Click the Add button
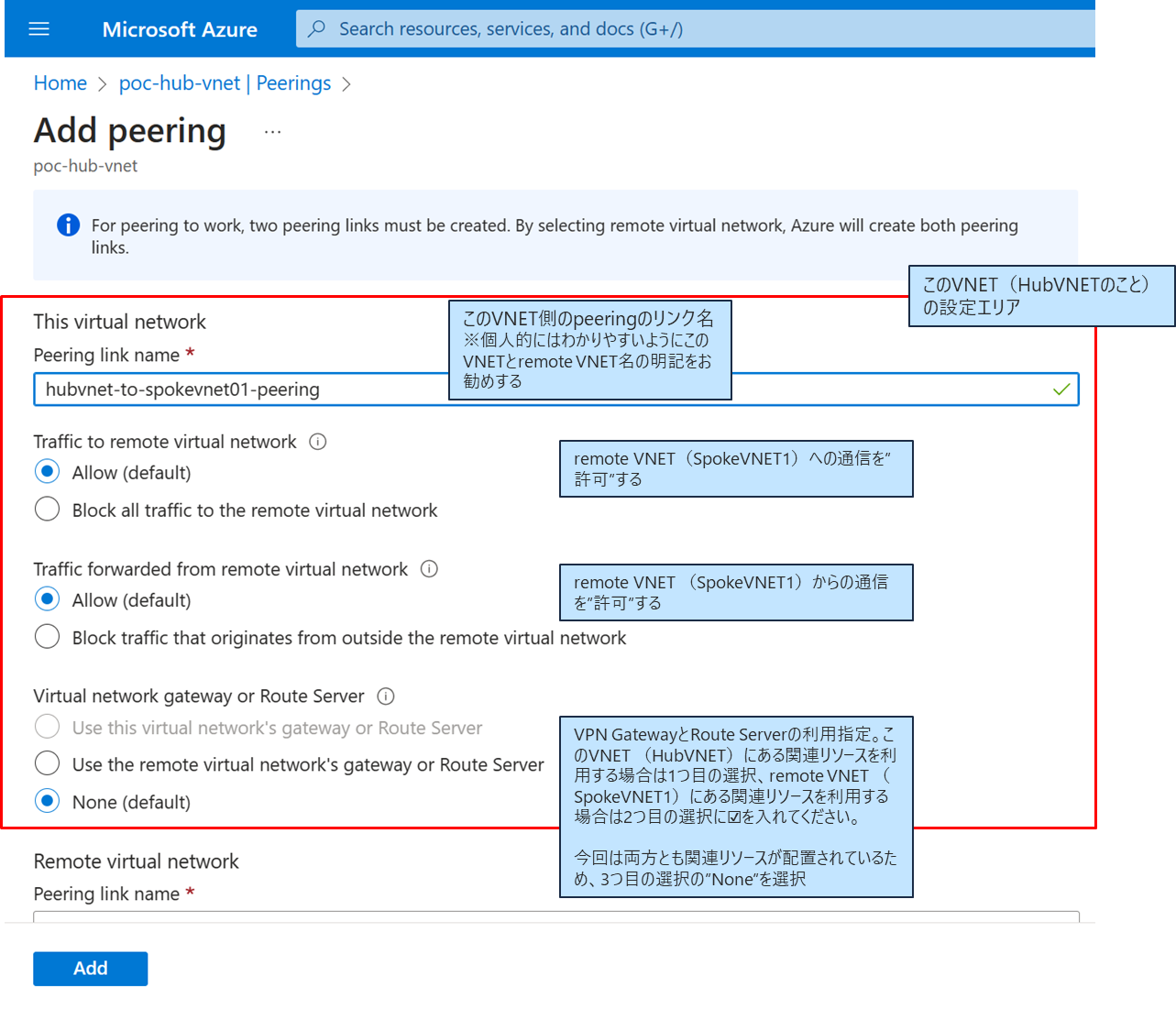The image size is (1176, 1009). pyautogui.click(x=91, y=969)
